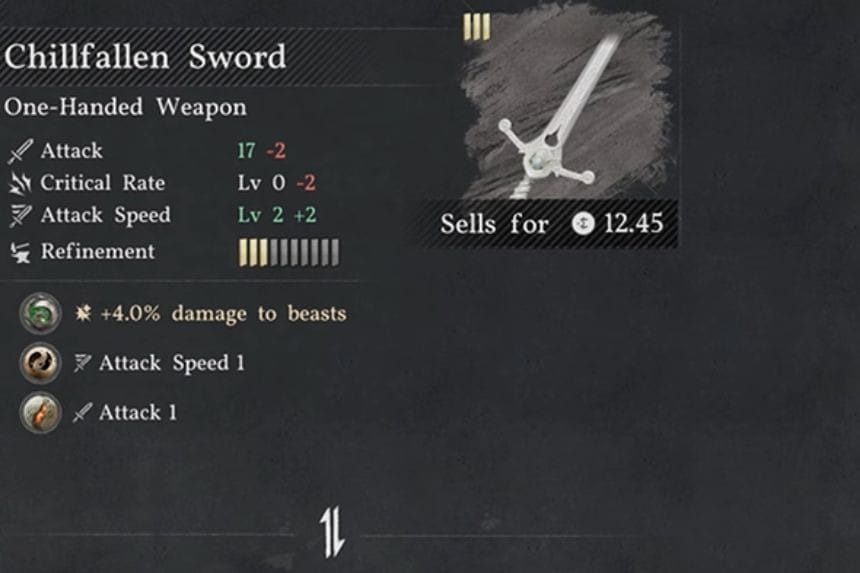
Task: Click the Attack value 17
Action: pos(246,151)
